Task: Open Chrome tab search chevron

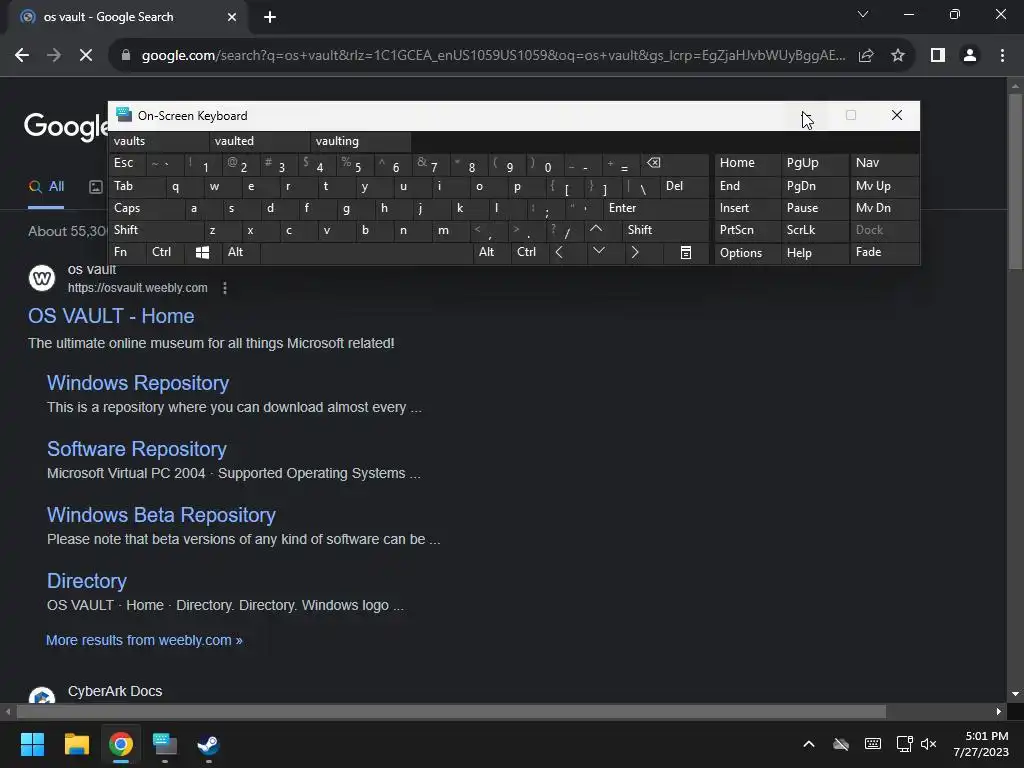Action: (x=863, y=14)
